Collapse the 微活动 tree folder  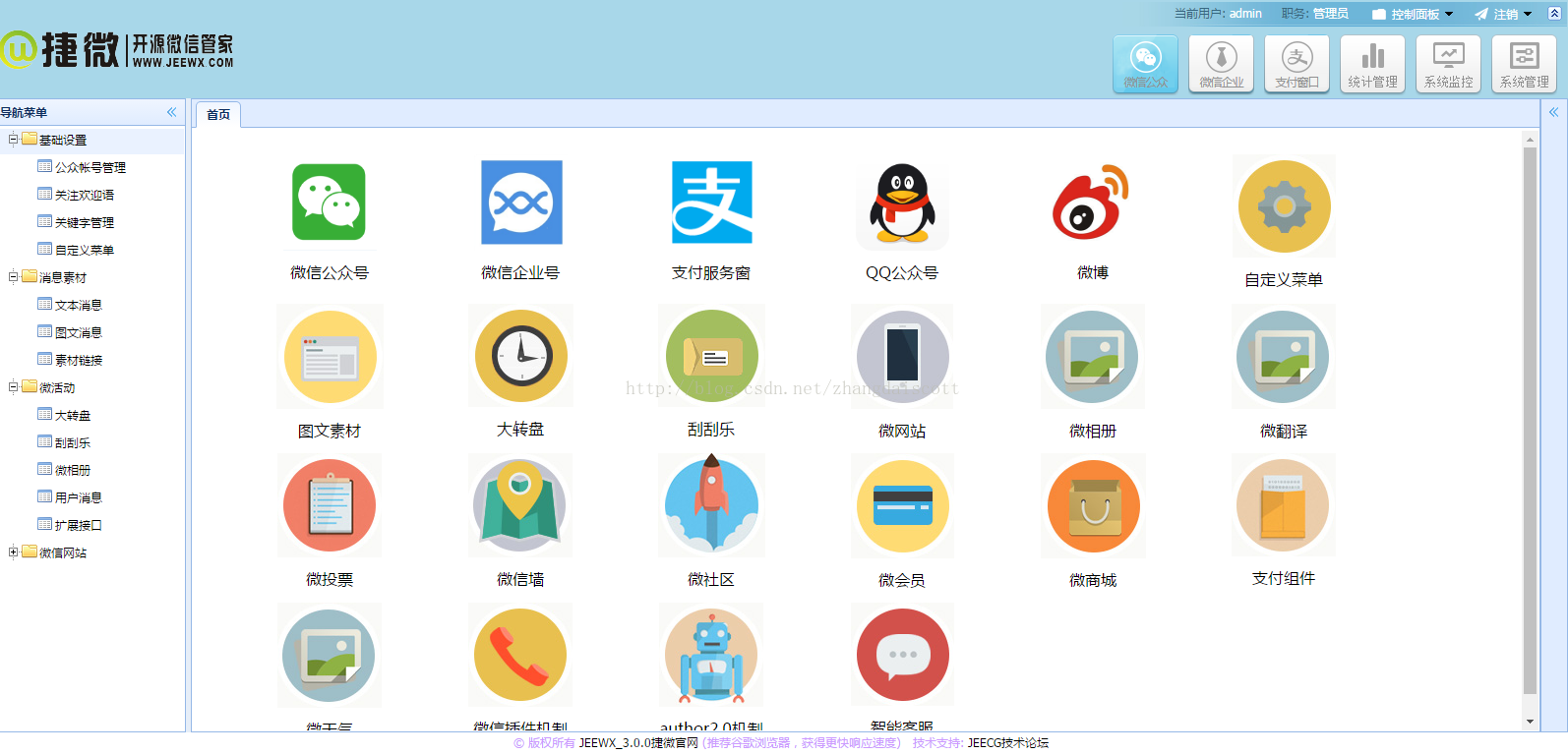click(14, 387)
